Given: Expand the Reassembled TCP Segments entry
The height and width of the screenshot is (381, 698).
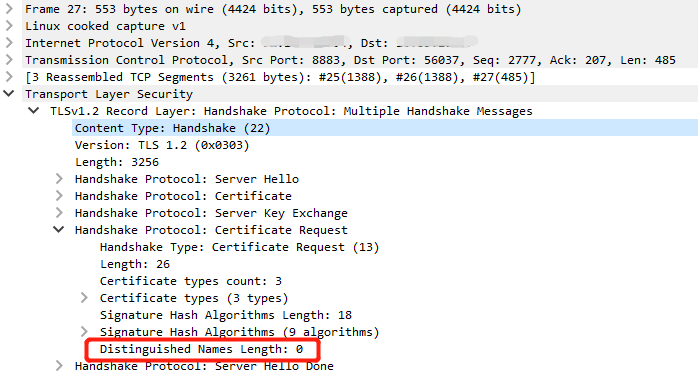Looking at the screenshot, I should point(9,77).
